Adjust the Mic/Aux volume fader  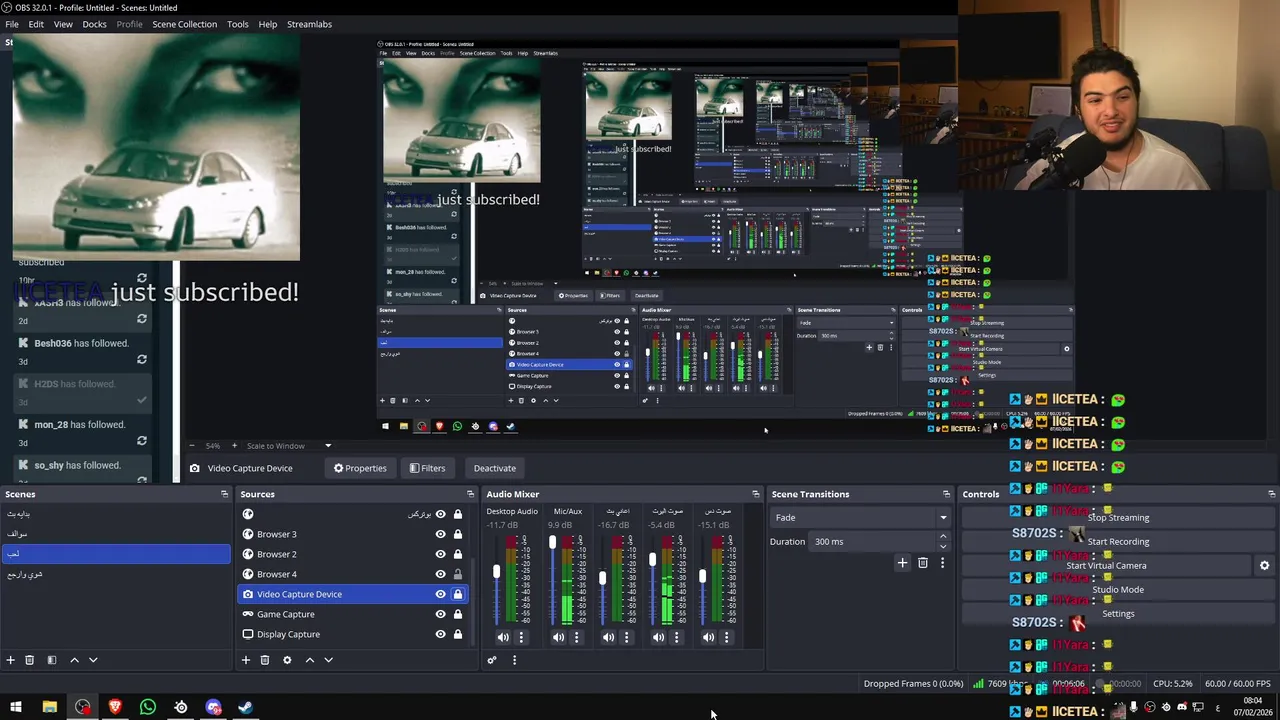coord(552,543)
